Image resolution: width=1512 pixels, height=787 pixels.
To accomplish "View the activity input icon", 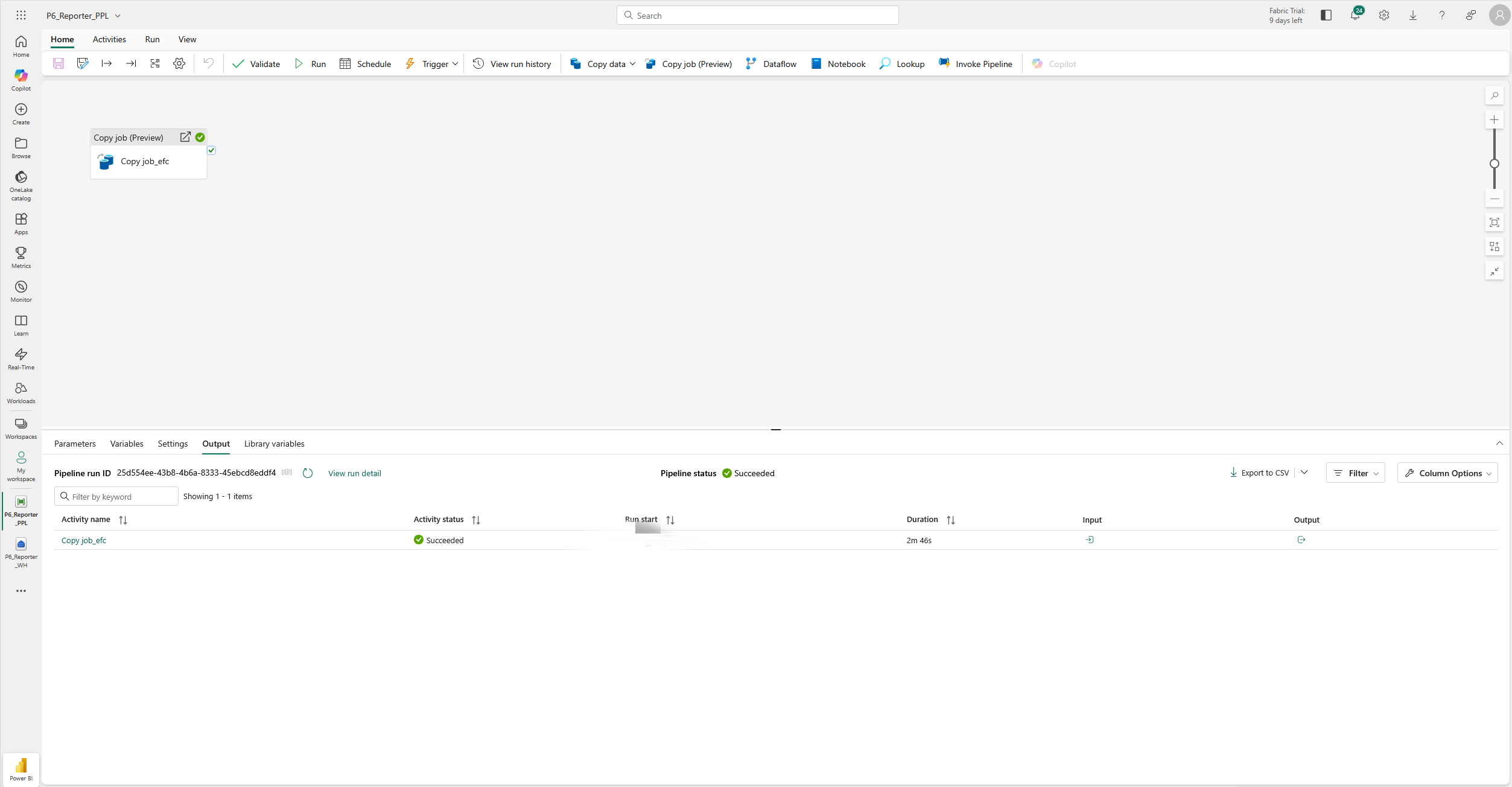I will pos(1089,540).
